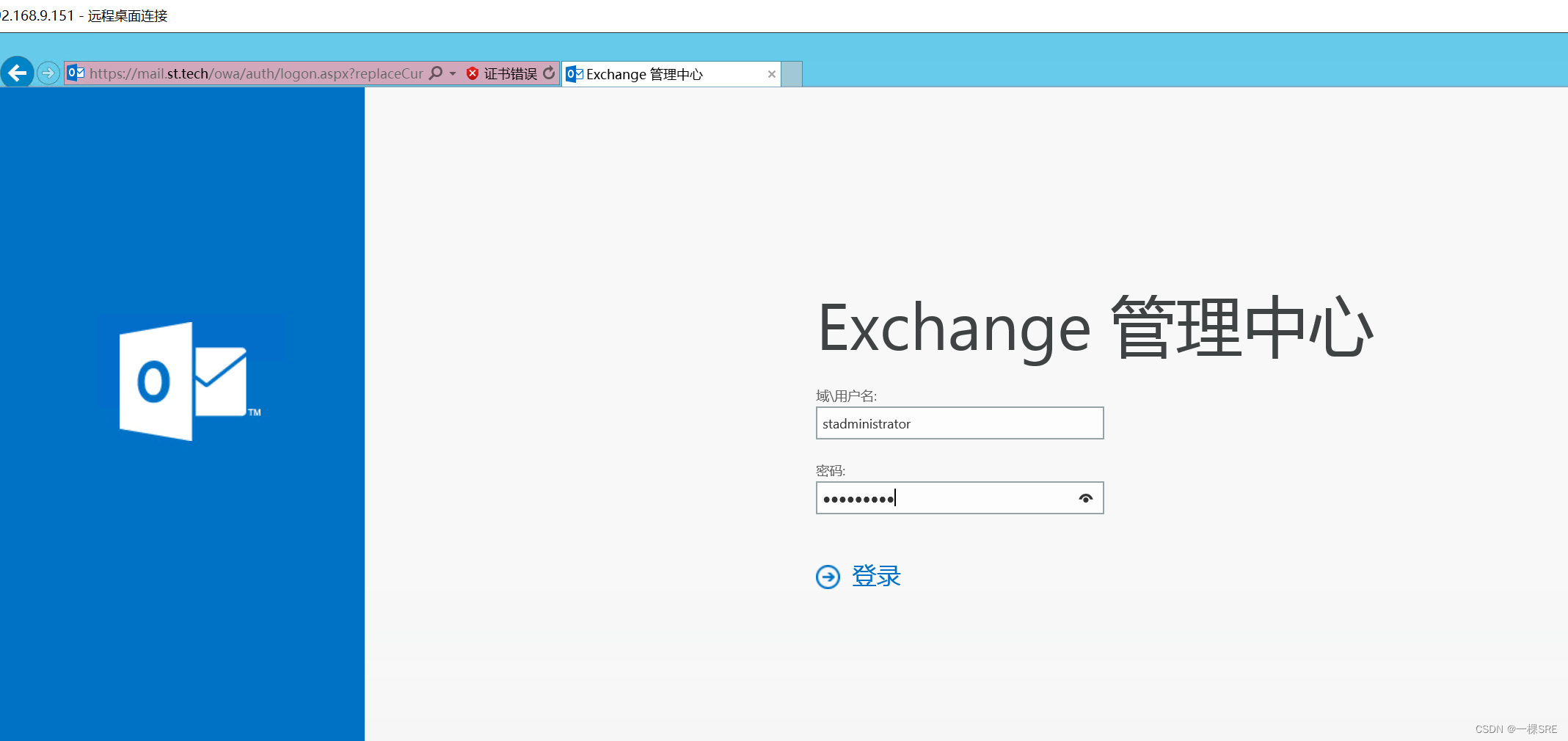1568x741 pixels.
Task: Click the Outlook logo on blue panel
Action: (x=190, y=382)
